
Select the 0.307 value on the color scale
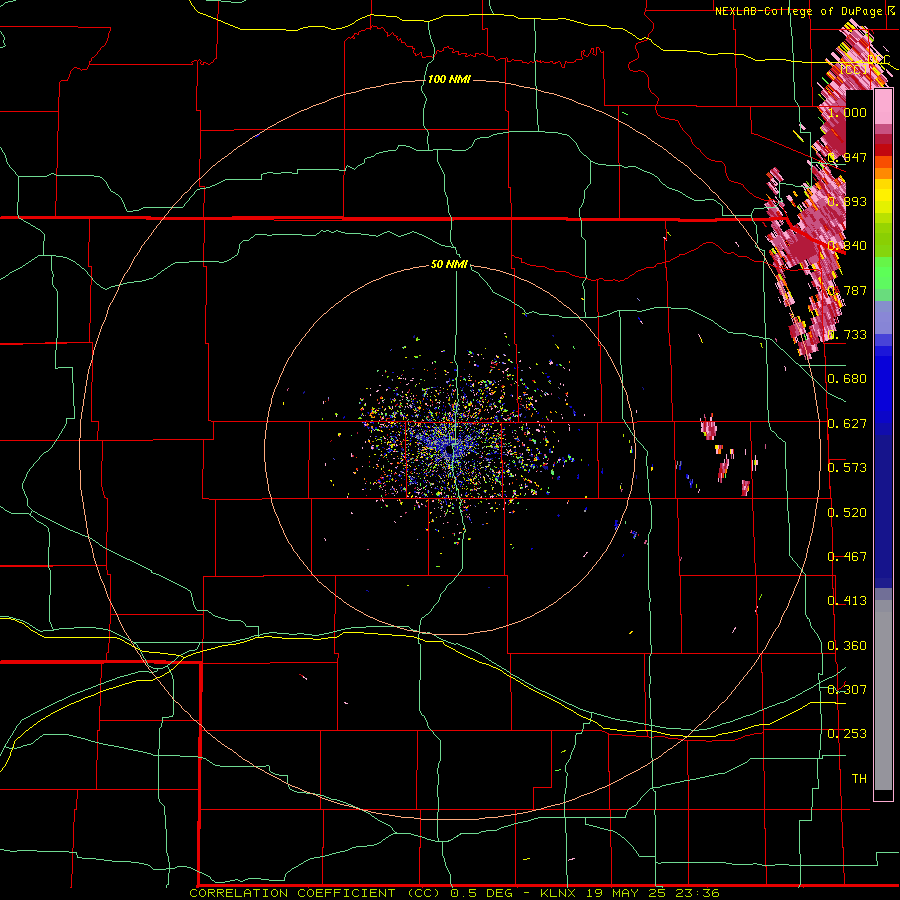coord(847,690)
